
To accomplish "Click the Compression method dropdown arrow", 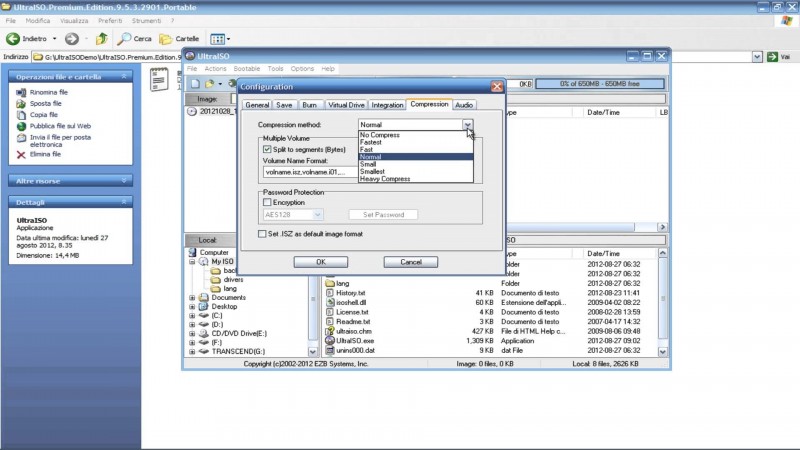I will (x=467, y=124).
